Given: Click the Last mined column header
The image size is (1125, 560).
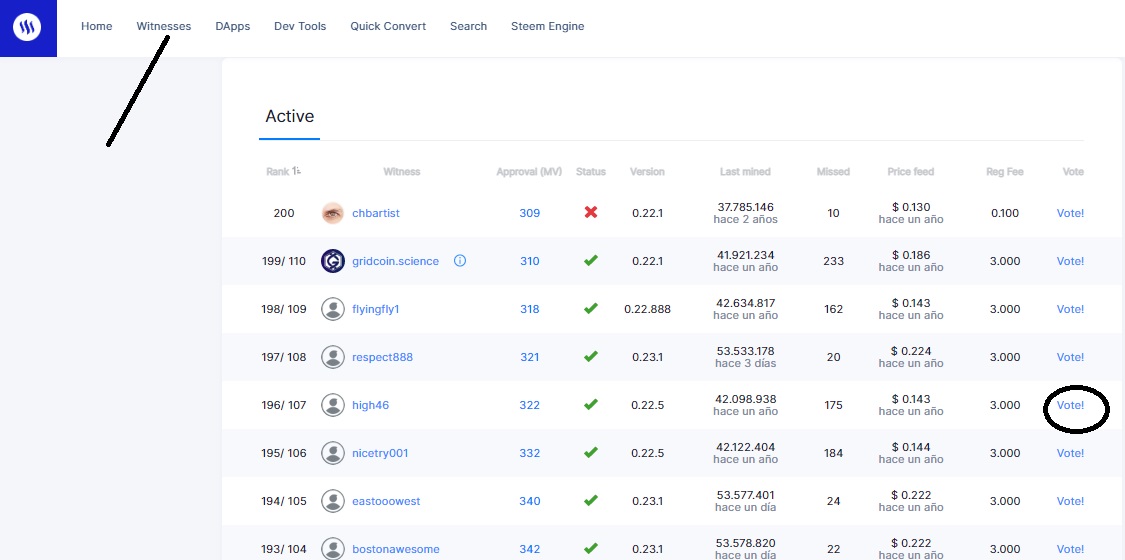Looking at the screenshot, I should 745,172.
